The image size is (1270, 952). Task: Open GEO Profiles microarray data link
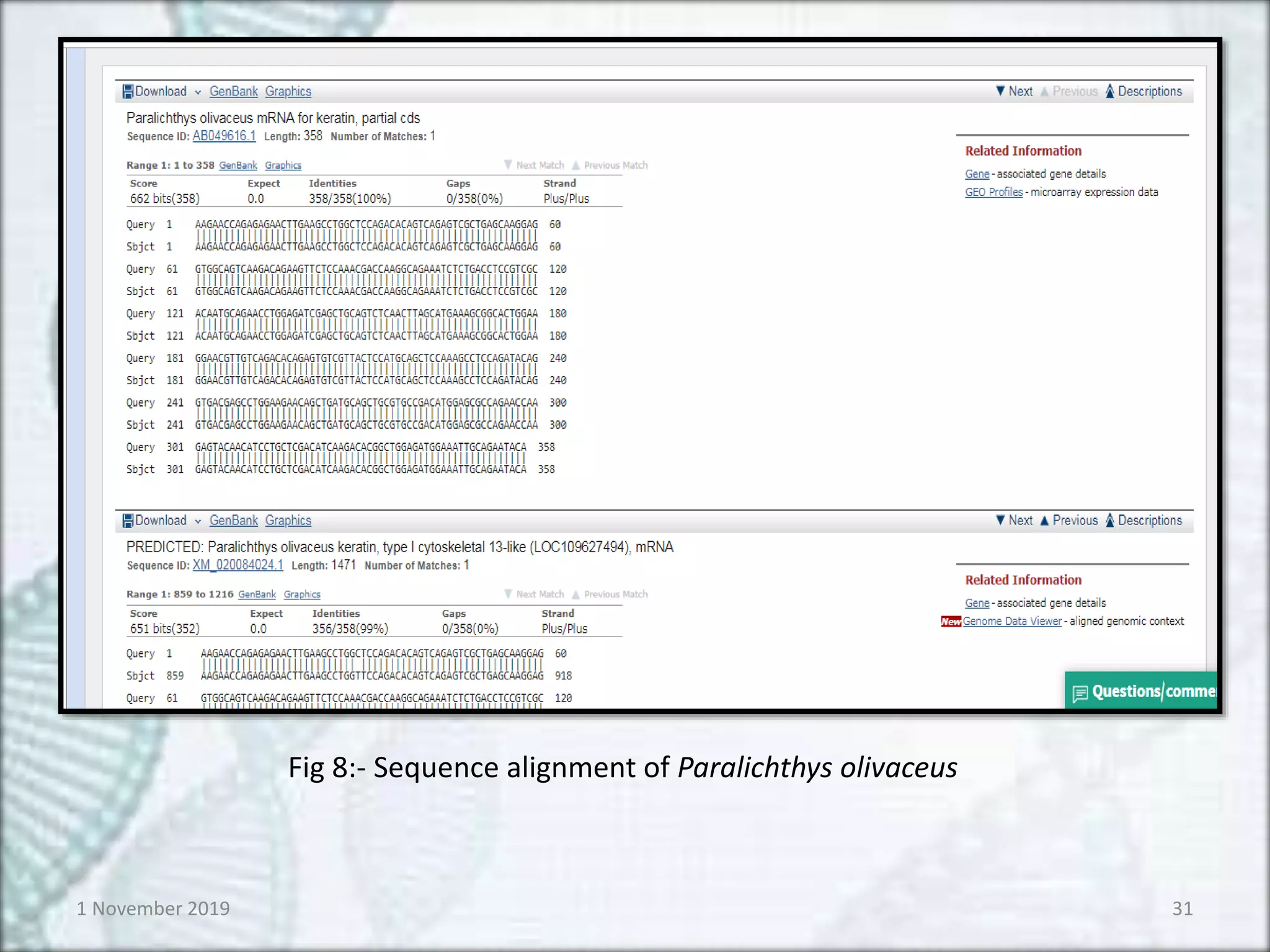(x=993, y=192)
